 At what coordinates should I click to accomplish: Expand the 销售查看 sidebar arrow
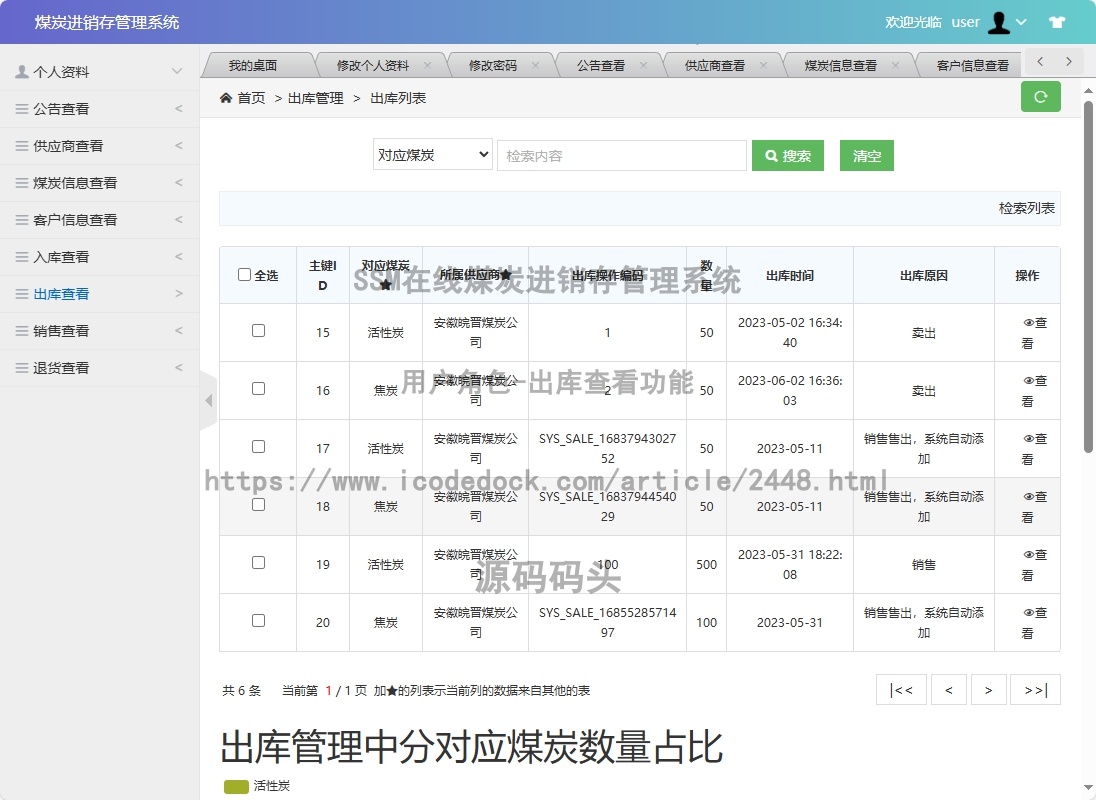pos(179,330)
